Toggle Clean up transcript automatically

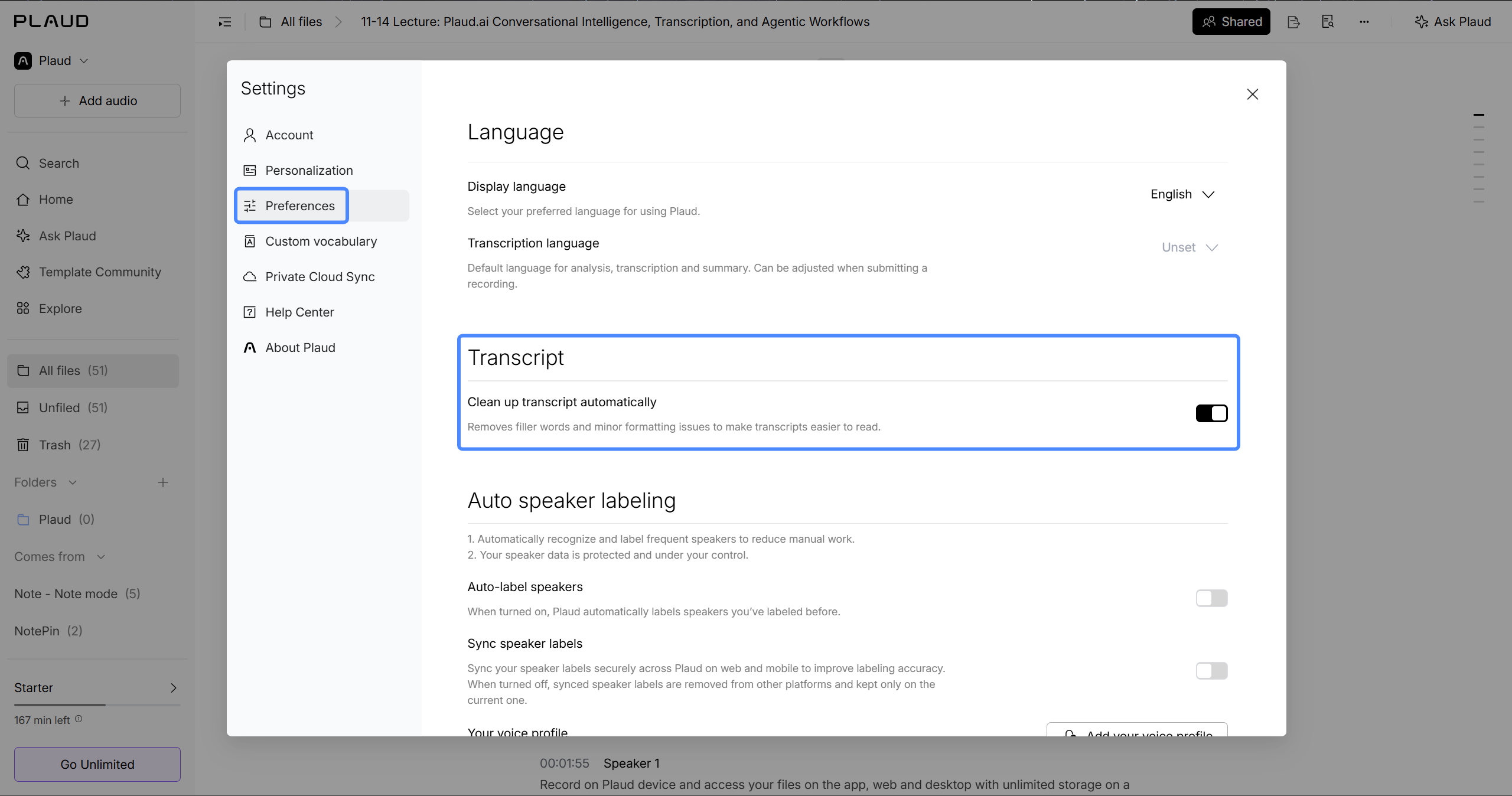point(1211,413)
